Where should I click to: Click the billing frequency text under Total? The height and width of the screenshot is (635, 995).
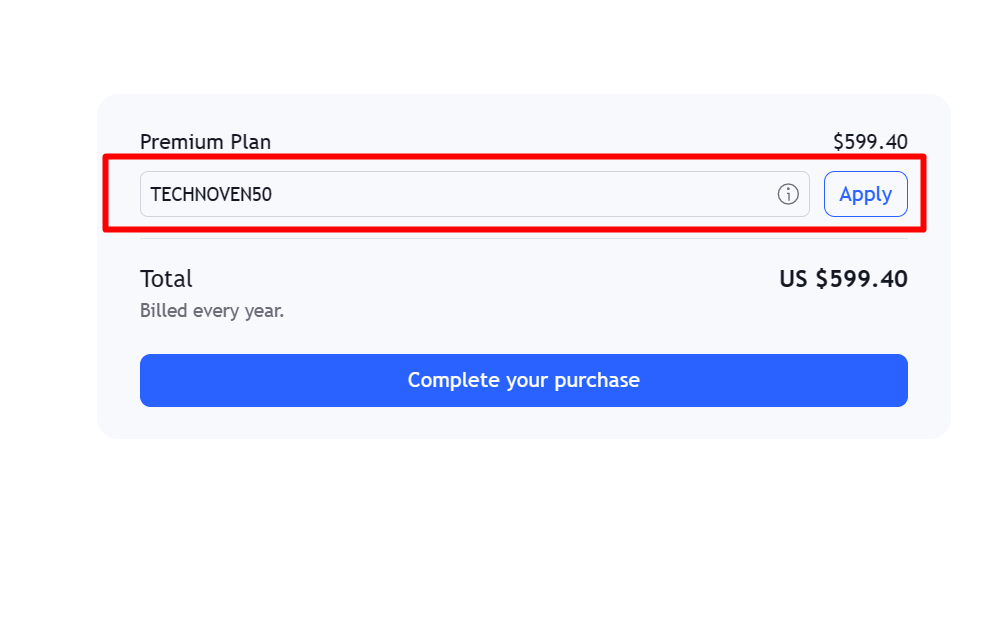pyautogui.click(x=212, y=311)
